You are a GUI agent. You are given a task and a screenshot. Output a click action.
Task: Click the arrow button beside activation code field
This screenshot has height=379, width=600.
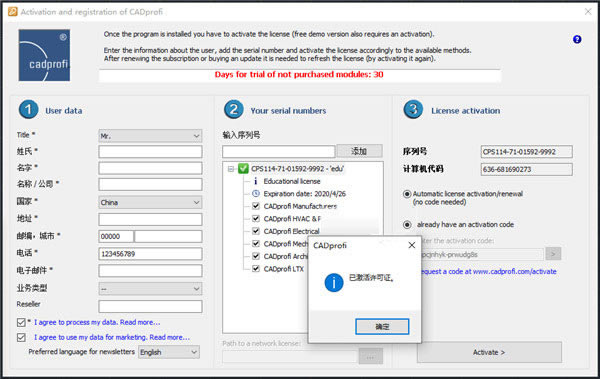(553, 254)
